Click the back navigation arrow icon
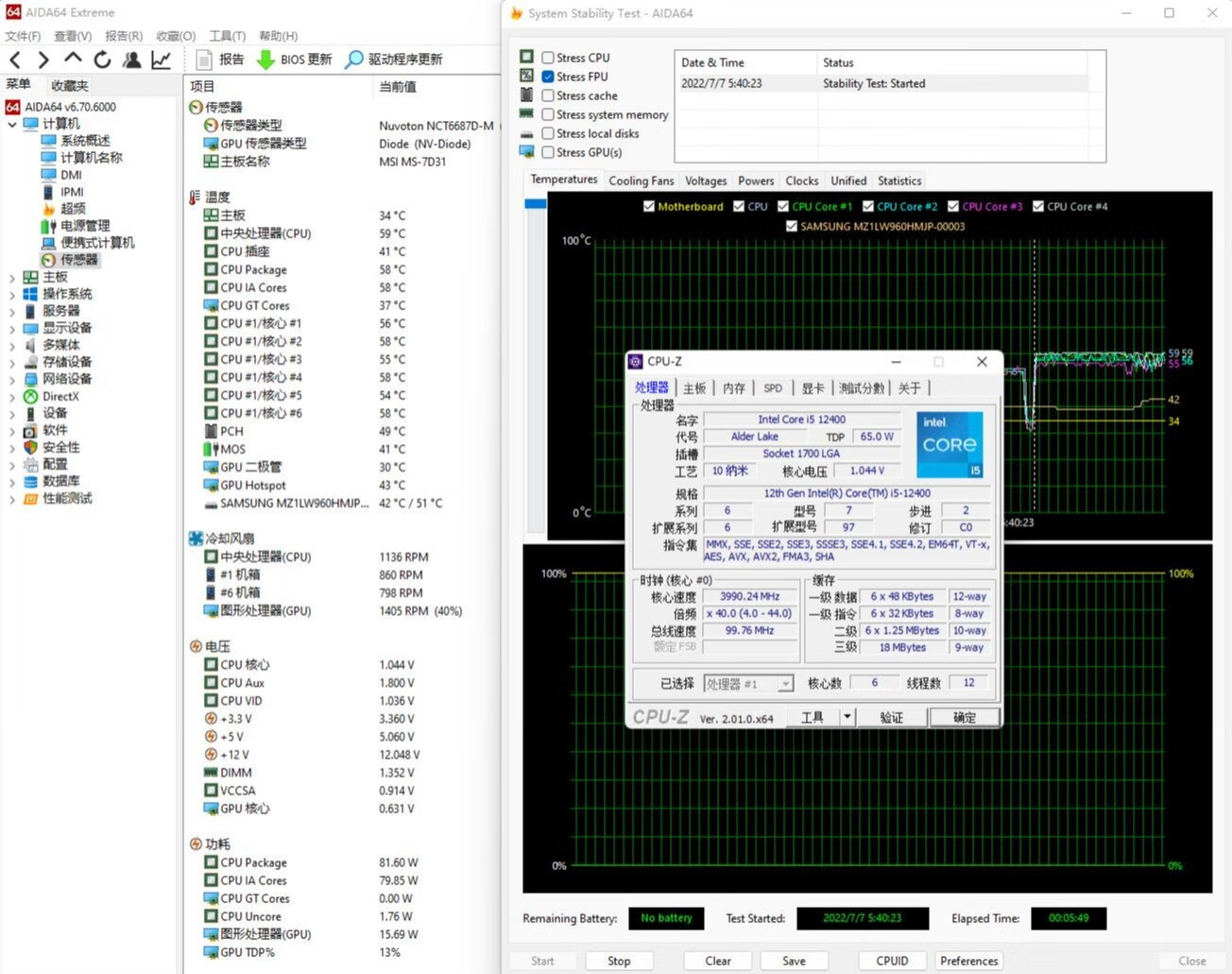1232x974 pixels. tap(15, 60)
